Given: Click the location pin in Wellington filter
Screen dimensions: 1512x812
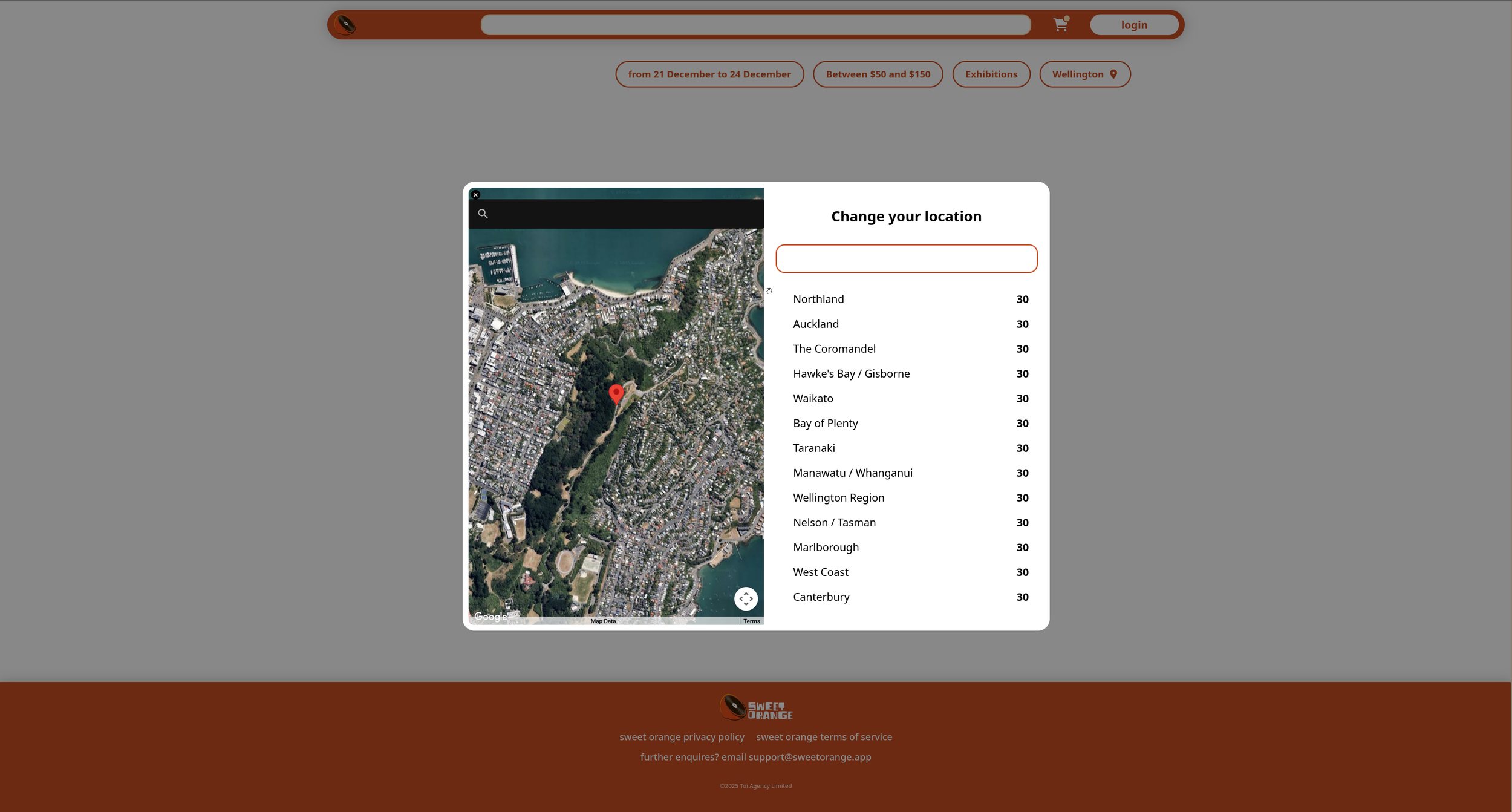Looking at the screenshot, I should pos(1113,74).
